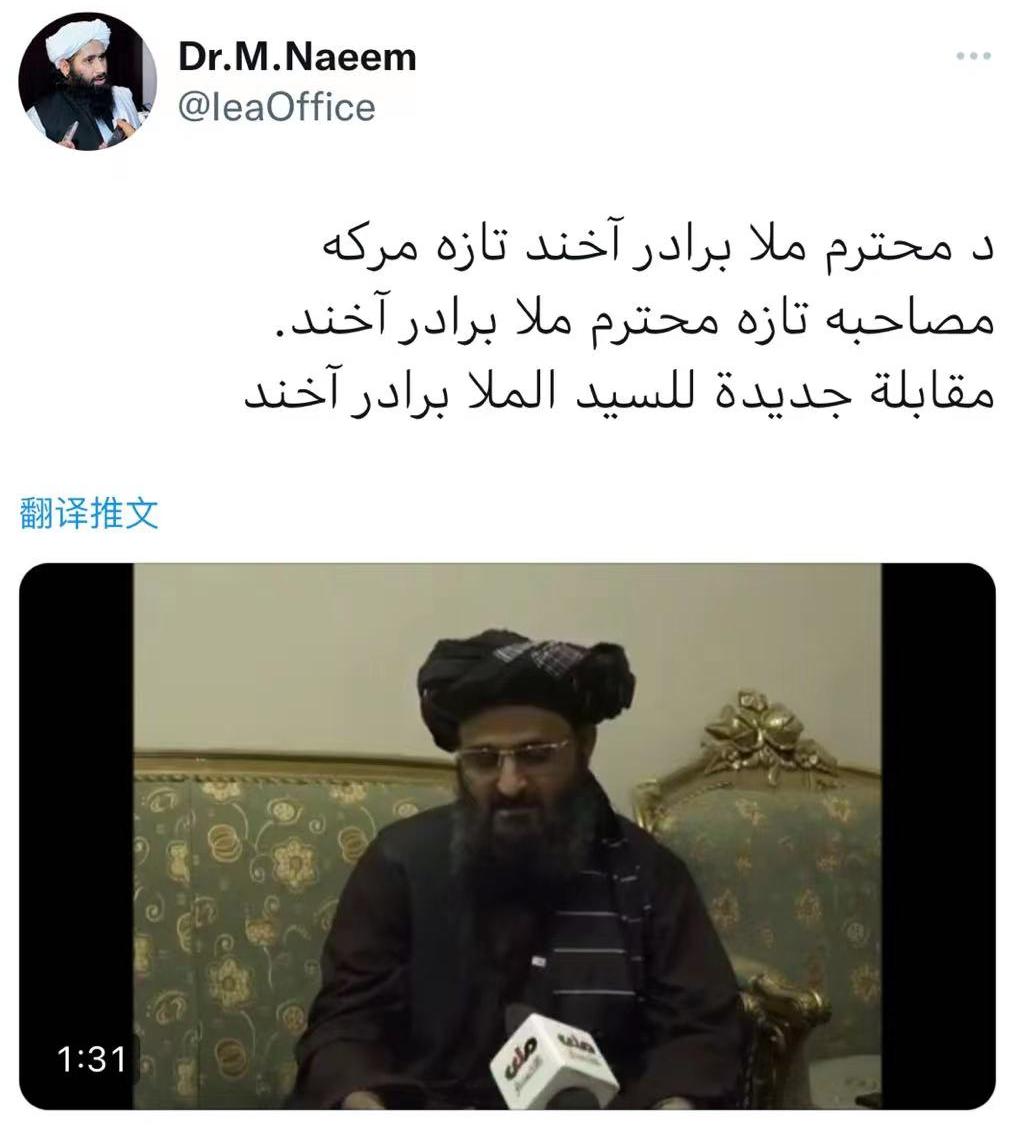1021x1128 pixels.
Task: Click the right black letterbox bar of the video
Action: tap(938, 836)
